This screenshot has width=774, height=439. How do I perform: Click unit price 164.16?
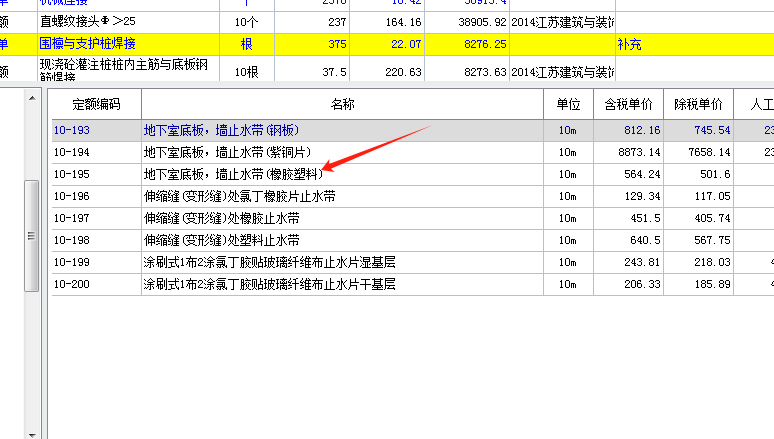click(403, 22)
